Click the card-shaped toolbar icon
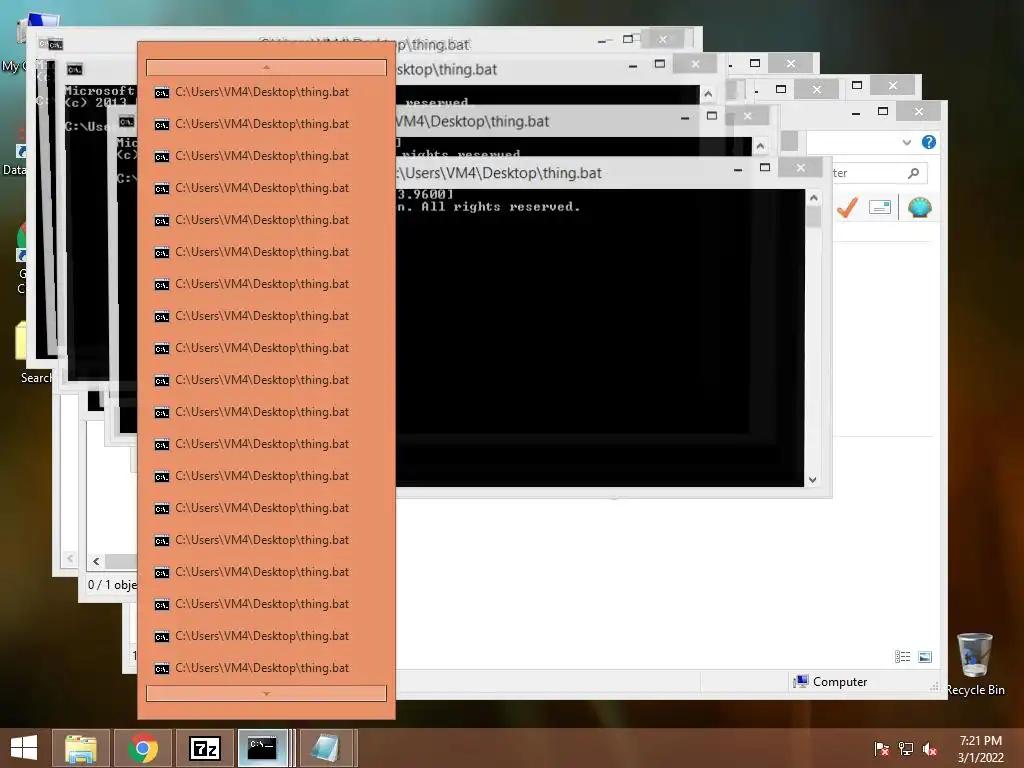 (880, 208)
